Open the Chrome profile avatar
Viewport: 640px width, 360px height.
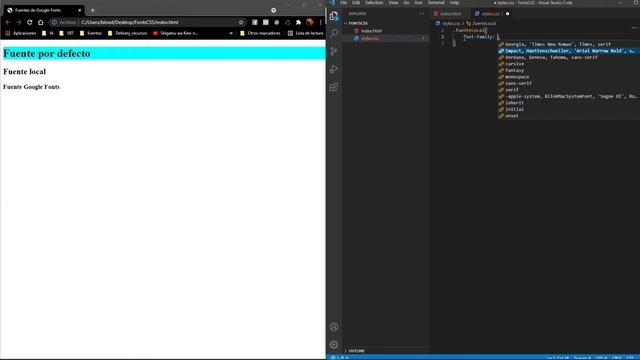[x=310, y=22]
